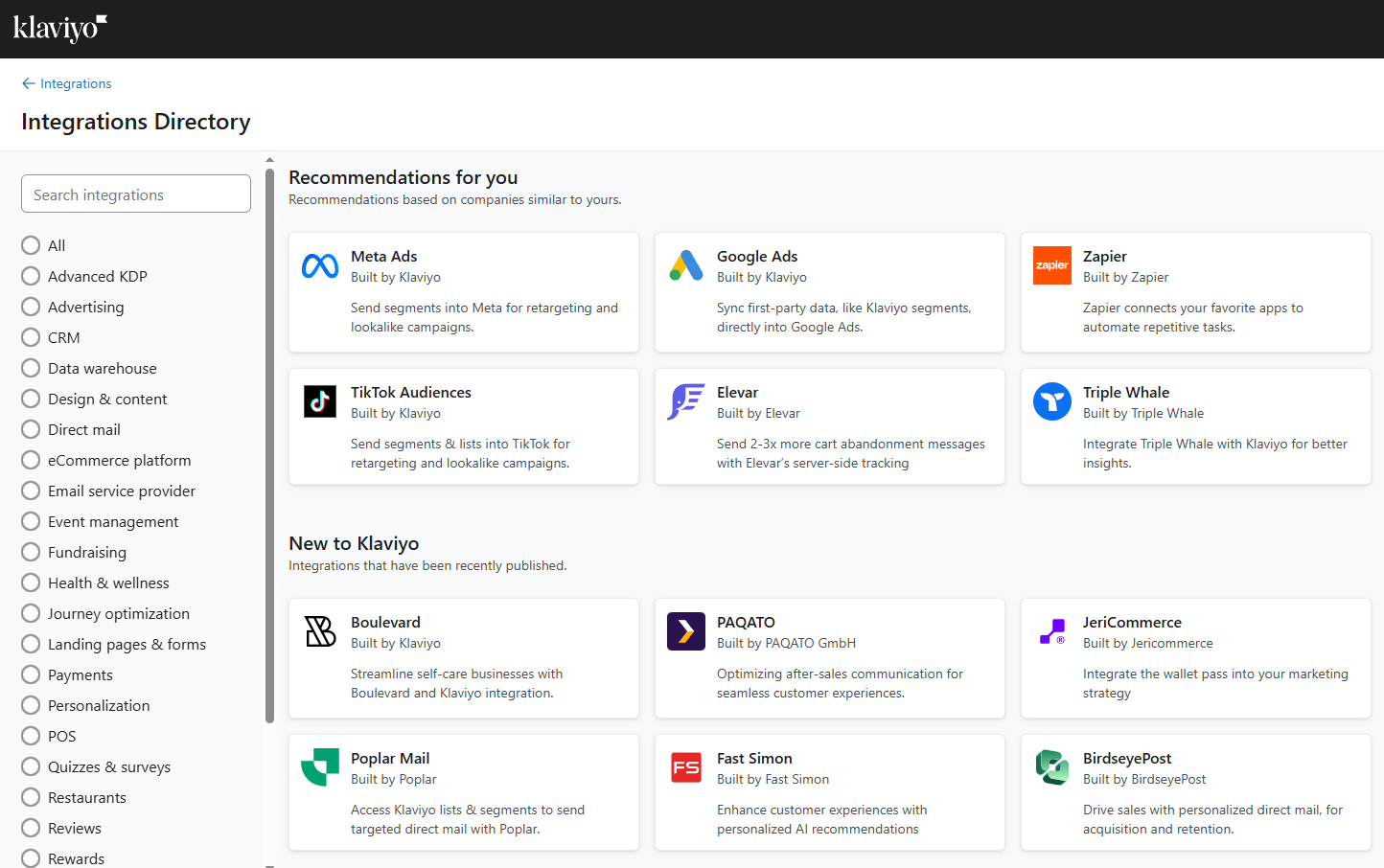Pick the eCommerce platform radio option
The height and width of the screenshot is (868, 1384).
(x=31, y=460)
